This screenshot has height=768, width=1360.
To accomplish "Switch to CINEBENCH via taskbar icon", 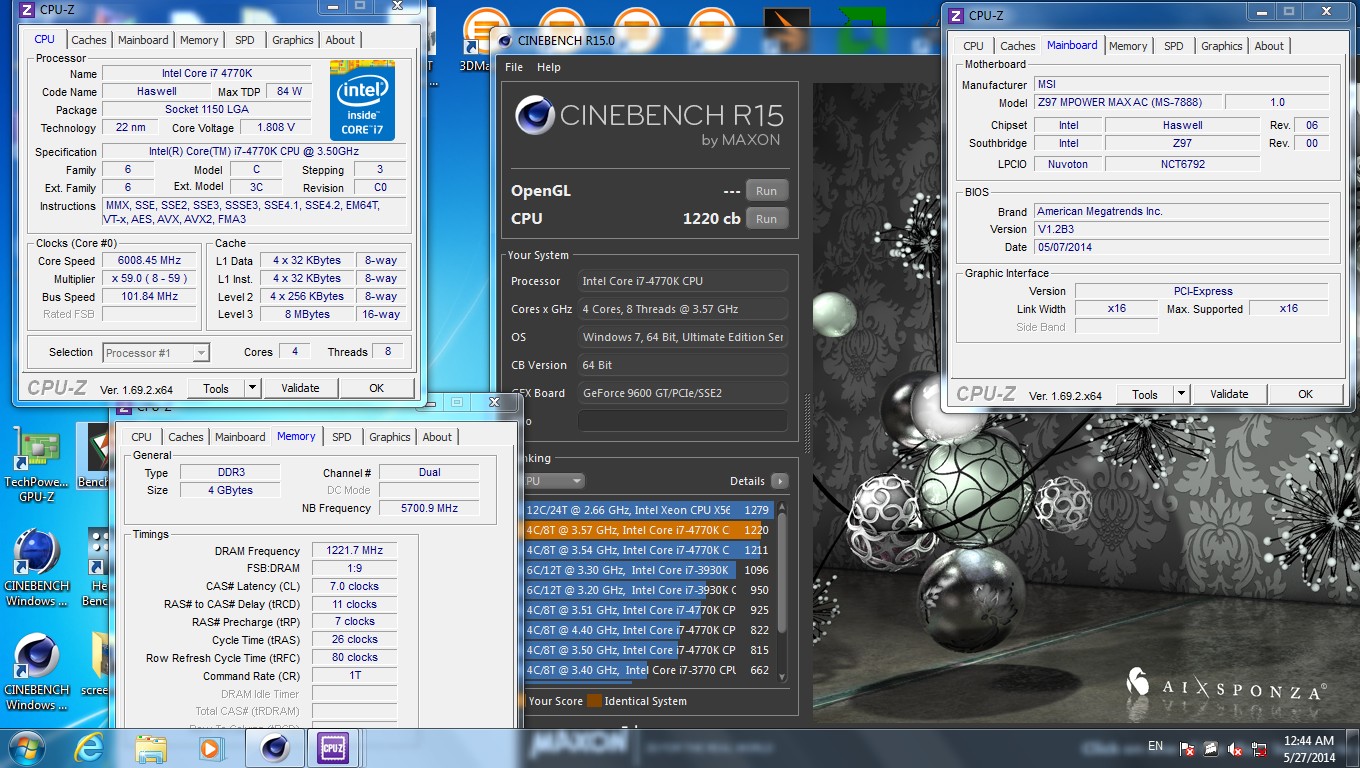I will tap(275, 748).
